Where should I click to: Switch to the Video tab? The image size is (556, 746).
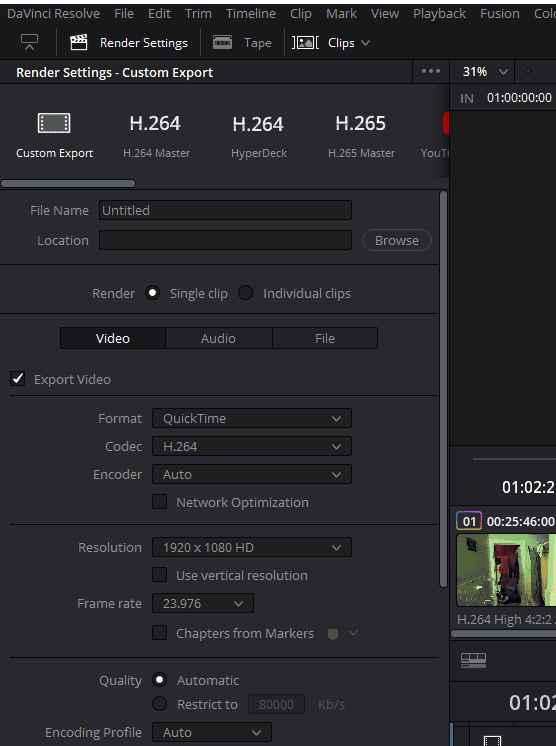pyautogui.click(x=113, y=338)
